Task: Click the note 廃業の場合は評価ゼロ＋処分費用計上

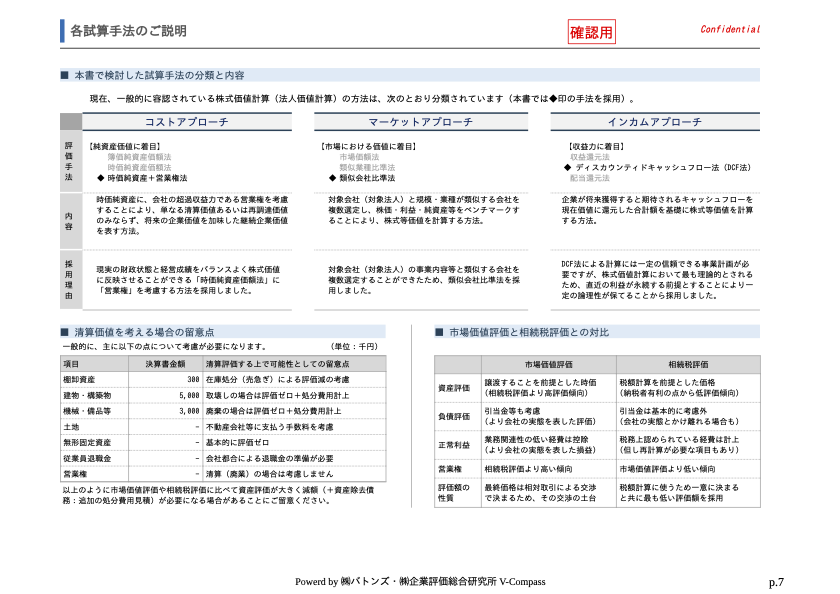Action: pyautogui.click(x=274, y=411)
